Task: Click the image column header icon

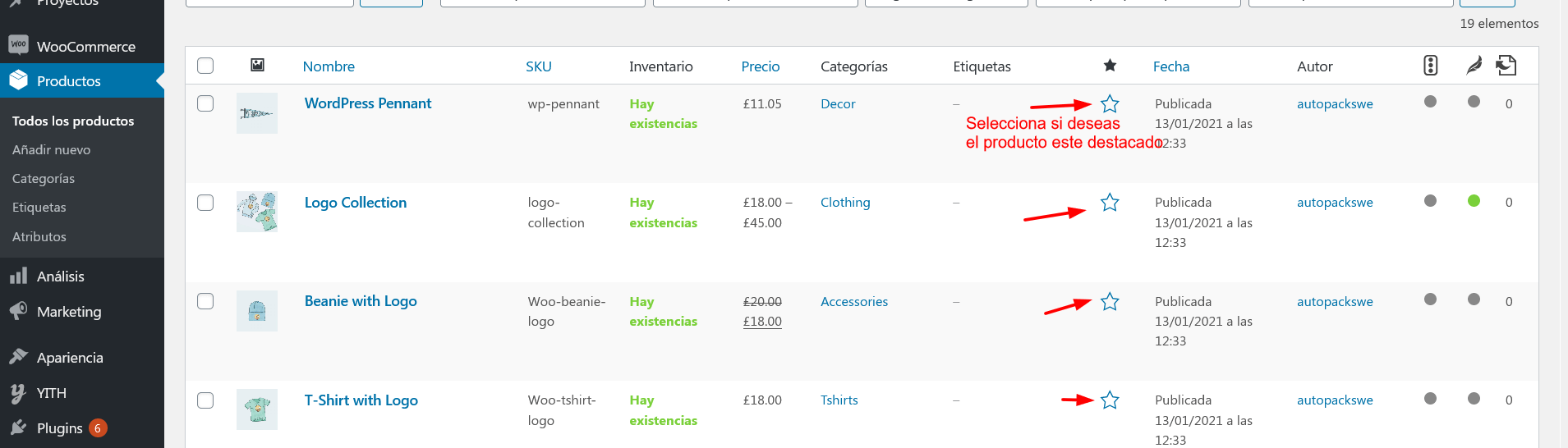Action: pyautogui.click(x=257, y=65)
